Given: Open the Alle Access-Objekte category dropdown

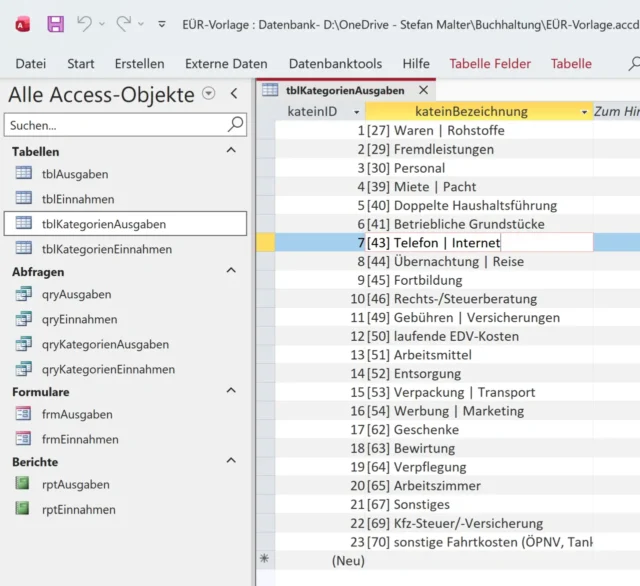Looking at the screenshot, I should click(208, 94).
